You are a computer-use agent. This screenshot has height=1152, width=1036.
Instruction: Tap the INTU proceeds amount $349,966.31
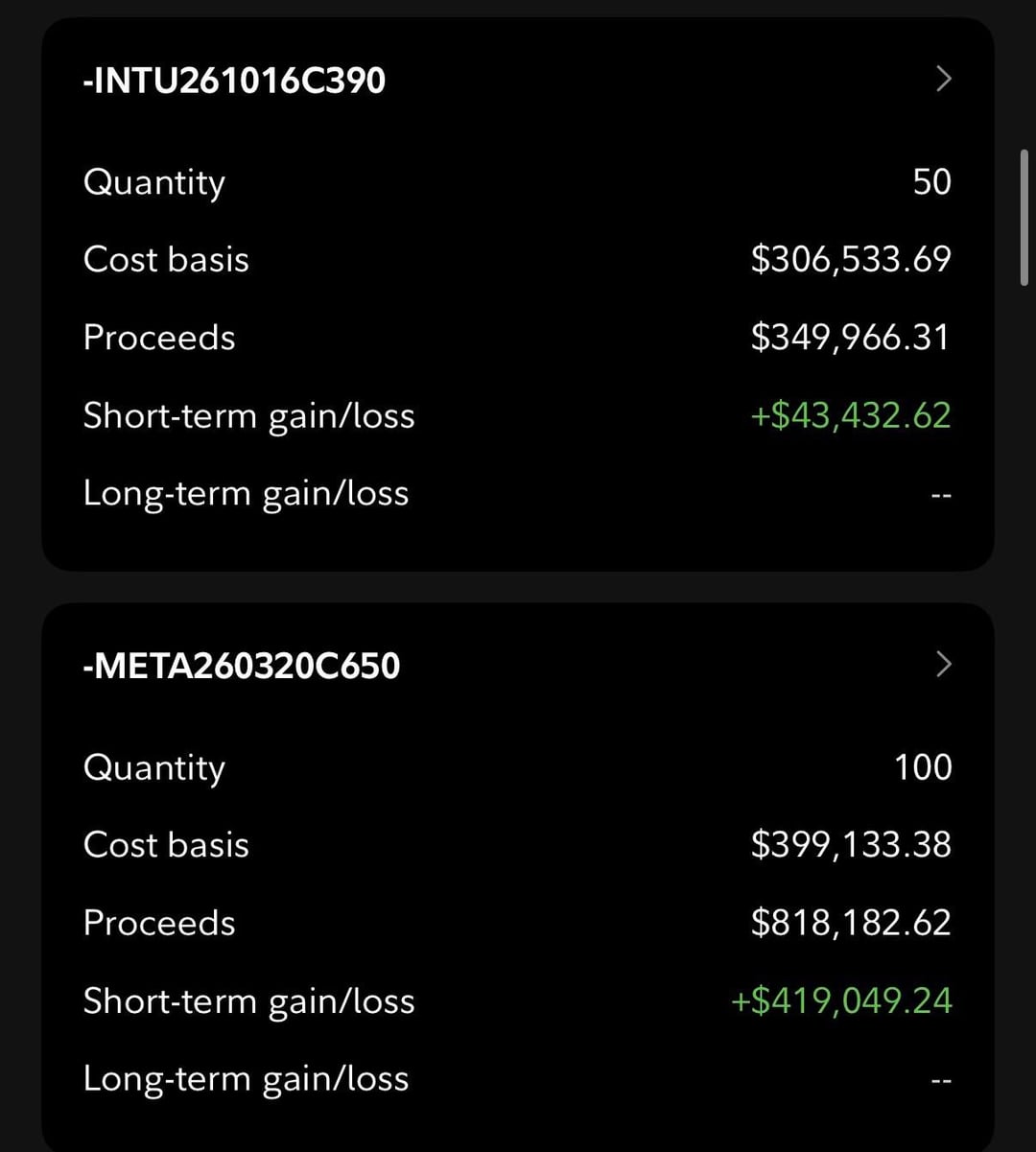tap(851, 338)
